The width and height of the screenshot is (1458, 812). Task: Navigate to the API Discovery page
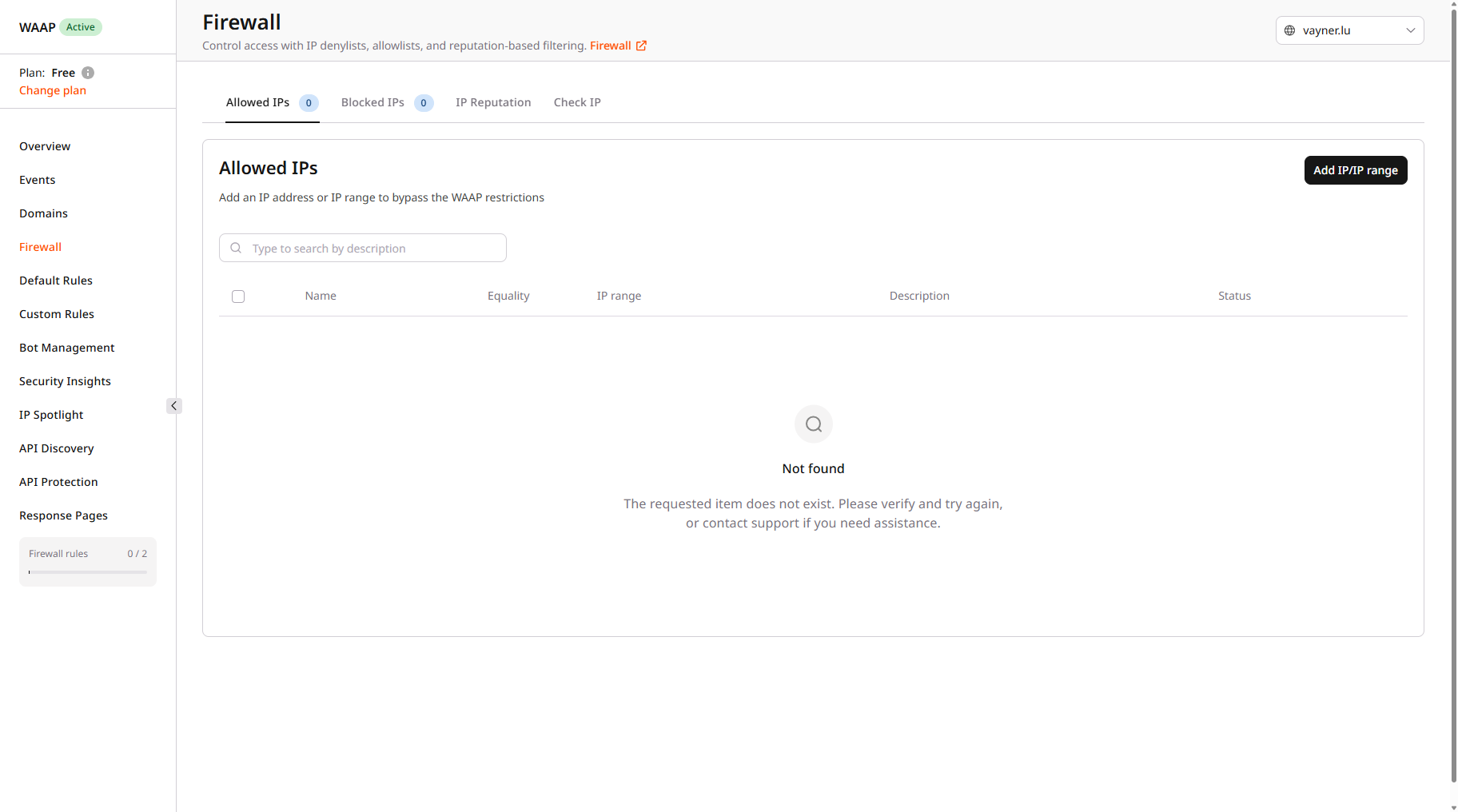click(x=57, y=448)
